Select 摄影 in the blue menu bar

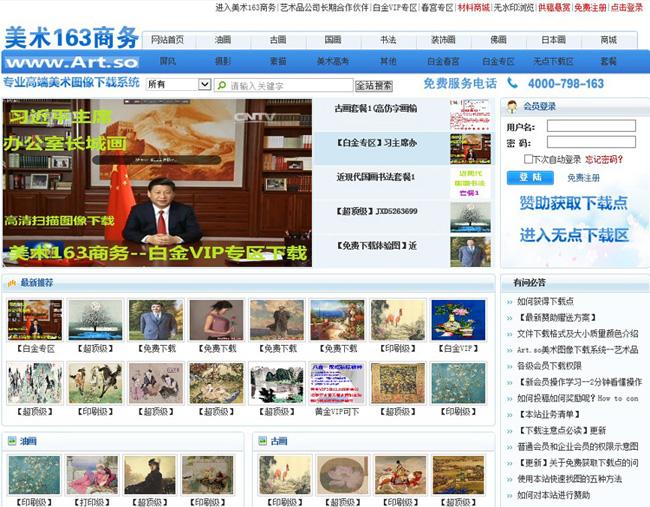click(x=223, y=61)
